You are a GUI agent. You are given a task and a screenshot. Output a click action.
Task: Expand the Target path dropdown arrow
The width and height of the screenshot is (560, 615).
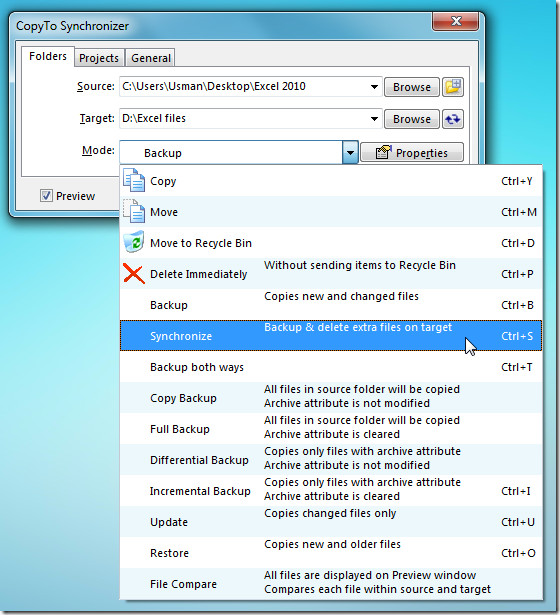(374, 119)
